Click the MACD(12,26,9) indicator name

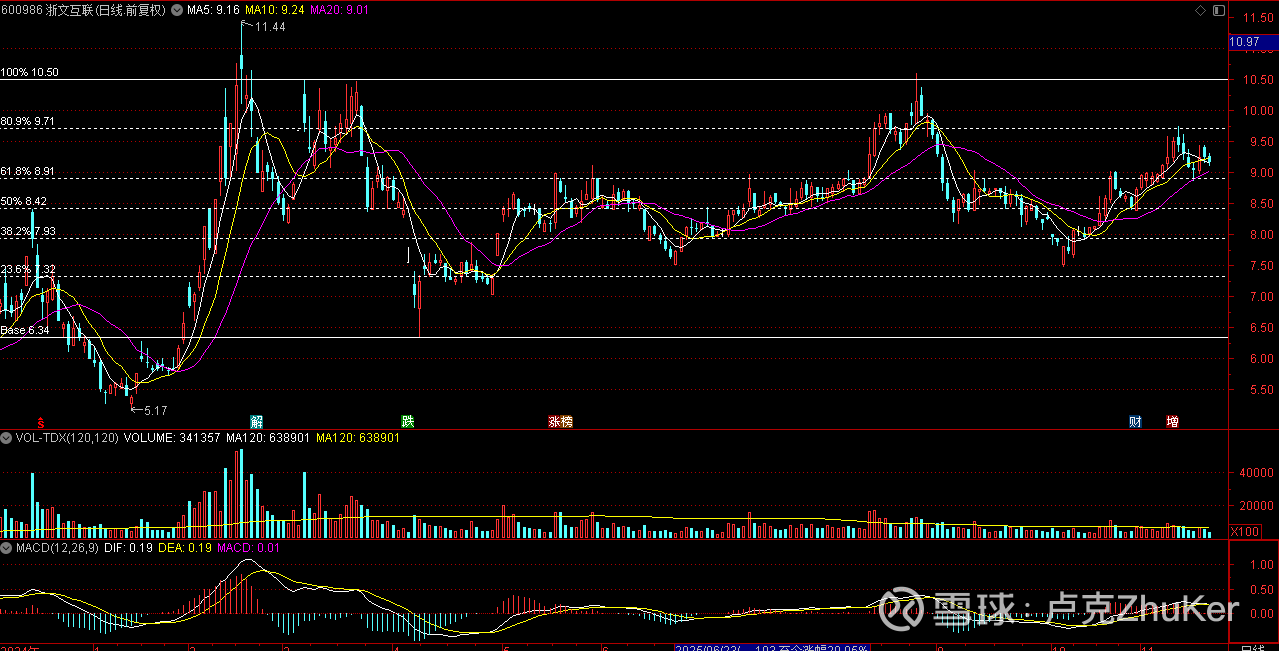coord(57,548)
